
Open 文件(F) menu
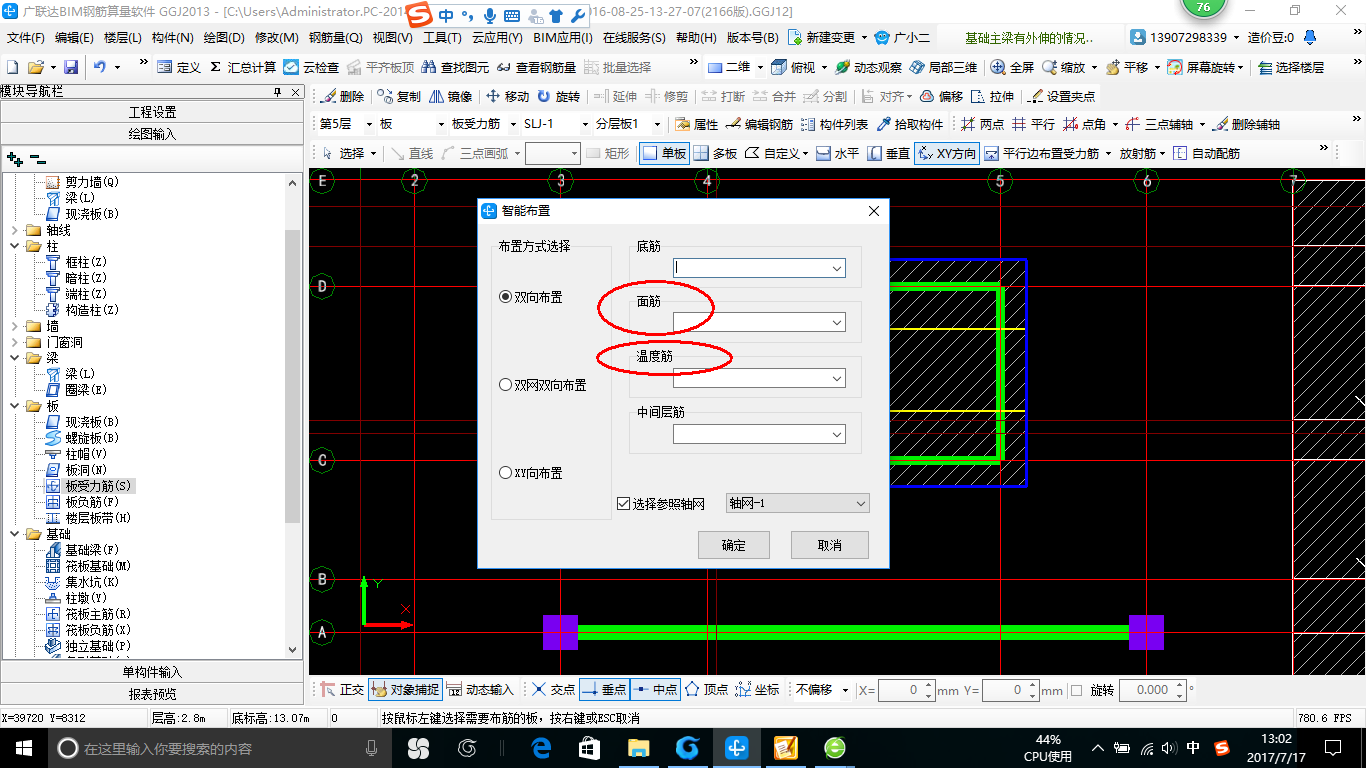point(26,38)
